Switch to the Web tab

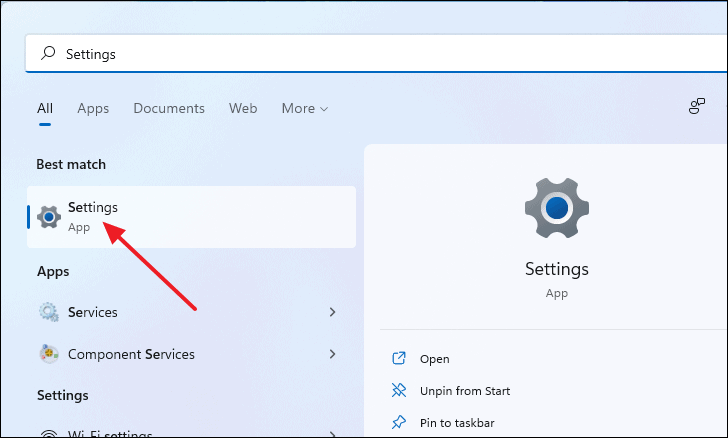tap(243, 108)
